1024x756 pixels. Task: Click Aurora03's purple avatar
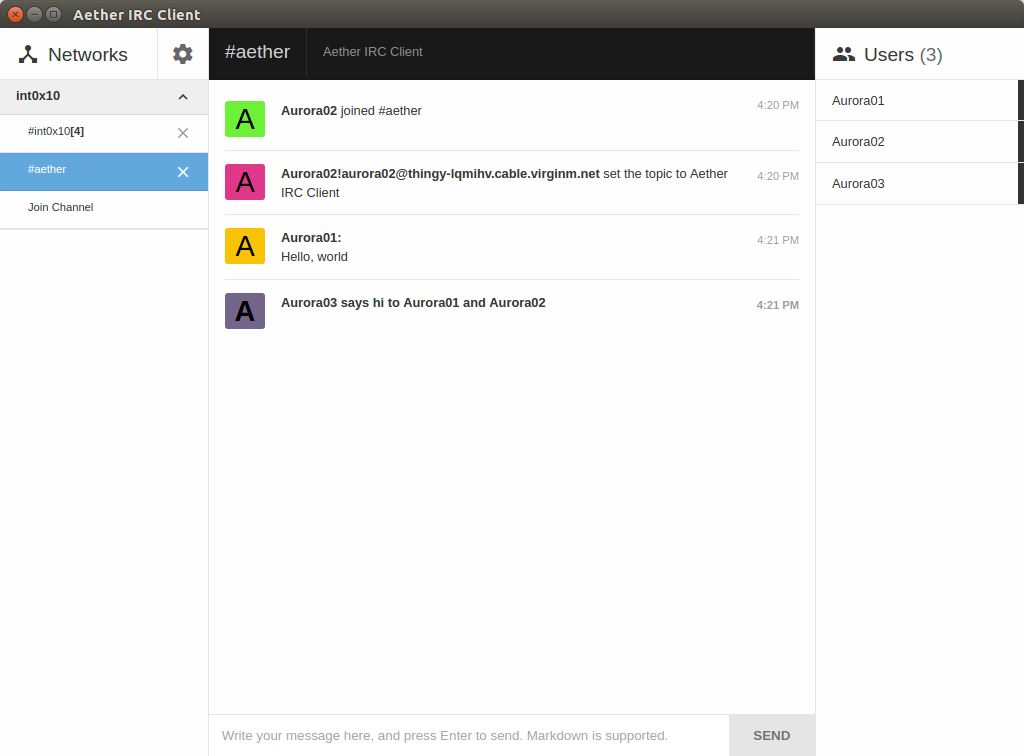(244, 310)
